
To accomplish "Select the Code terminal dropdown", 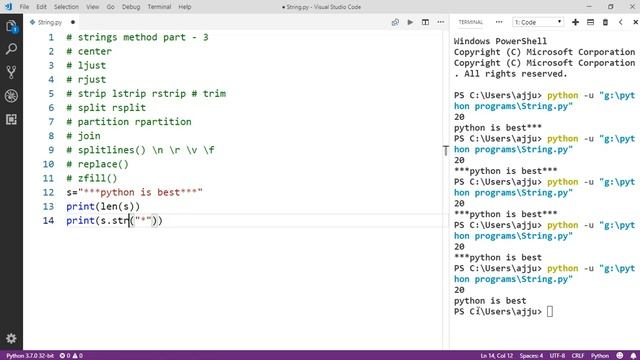I will coord(538,22).
